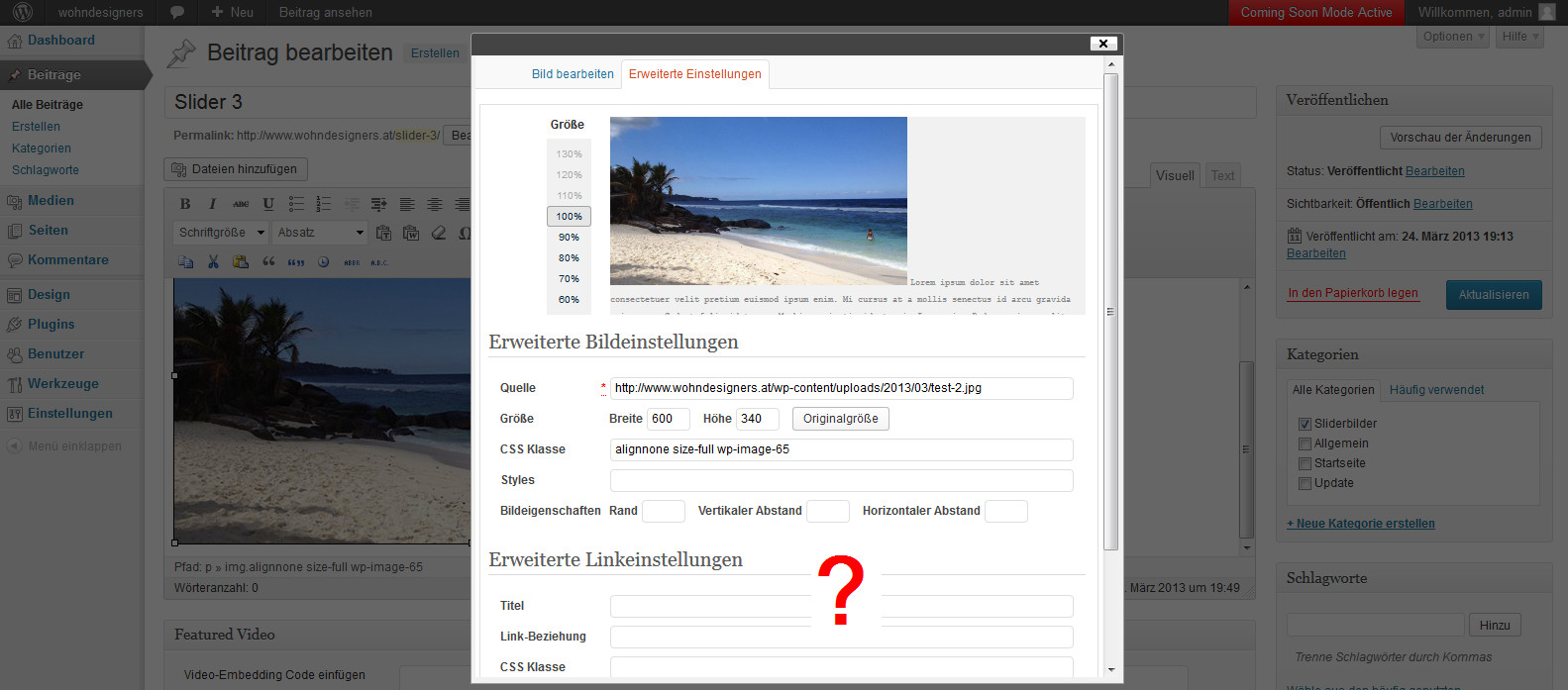
Task: Expand the Optionen screen options panel
Action: [1453, 37]
